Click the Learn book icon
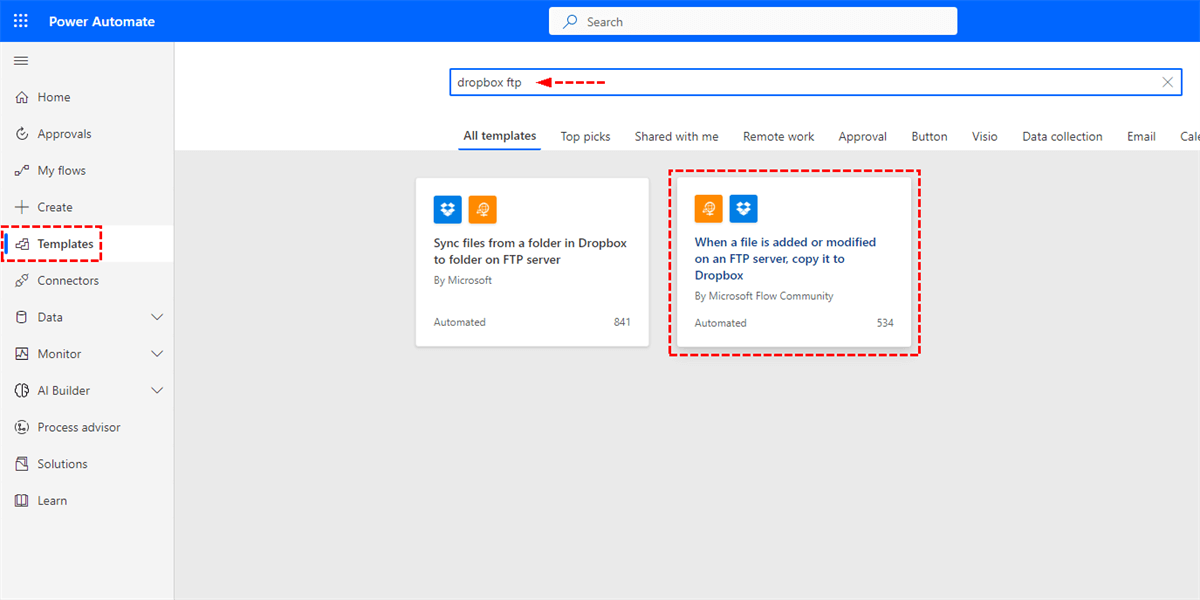This screenshot has height=600, width=1200. (x=22, y=501)
